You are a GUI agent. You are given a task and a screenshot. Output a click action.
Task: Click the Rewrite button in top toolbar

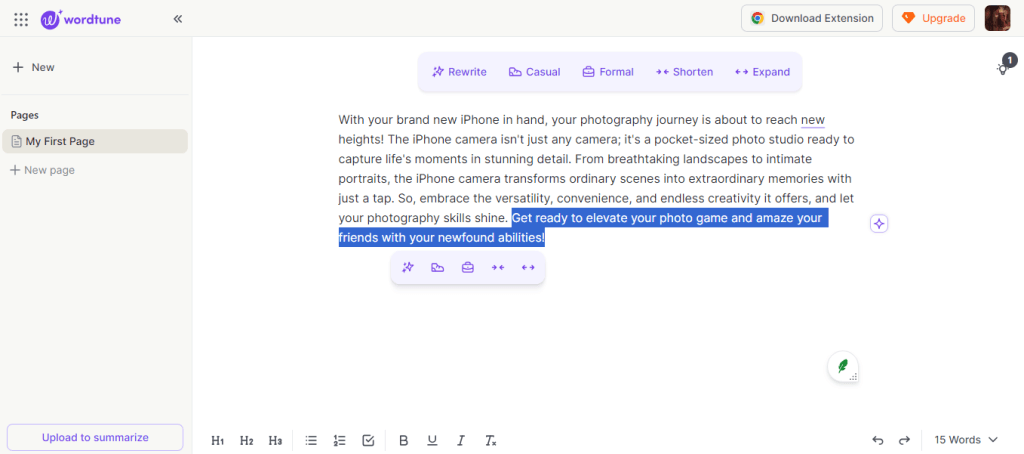(x=459, y=72)
